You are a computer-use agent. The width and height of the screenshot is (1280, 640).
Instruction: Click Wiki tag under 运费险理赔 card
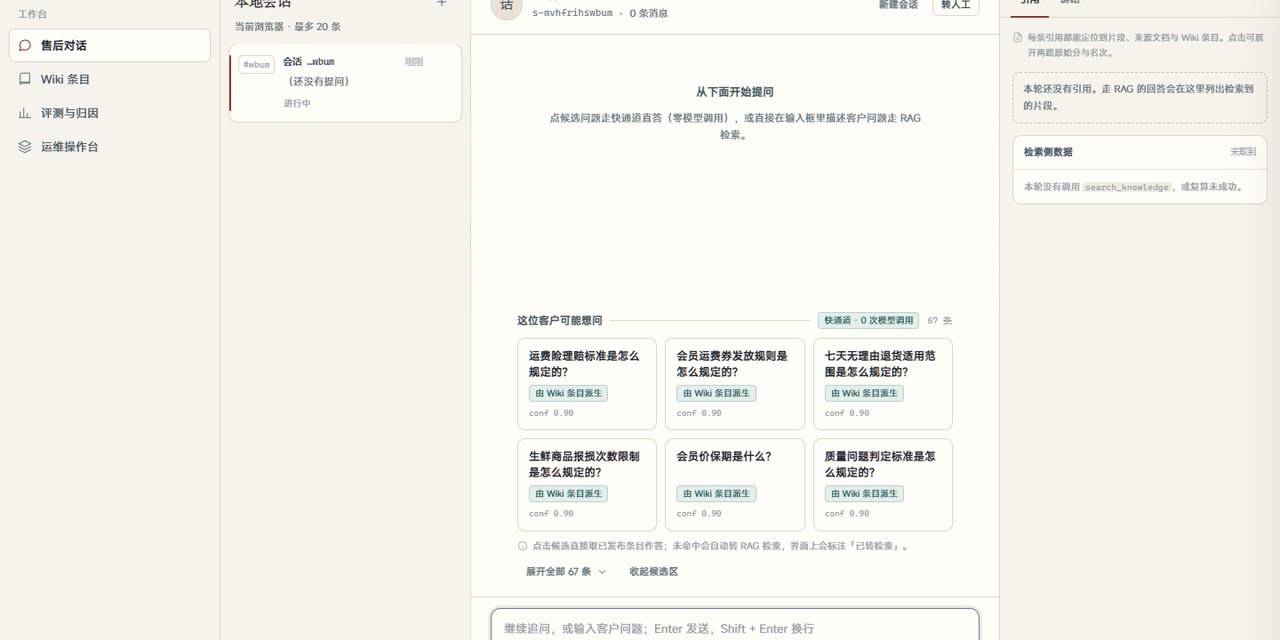(568, 394)
